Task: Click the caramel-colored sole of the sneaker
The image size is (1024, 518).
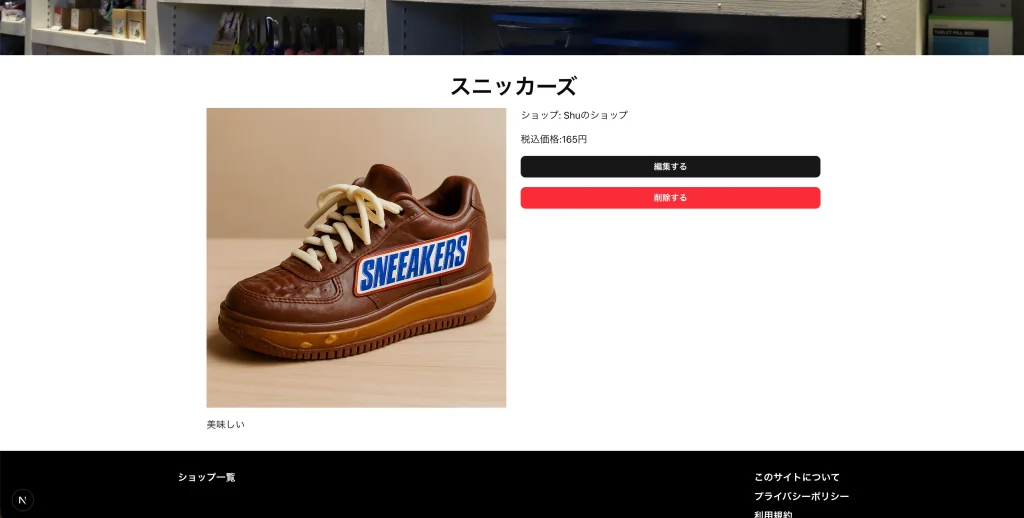Action: pos(366,323)
